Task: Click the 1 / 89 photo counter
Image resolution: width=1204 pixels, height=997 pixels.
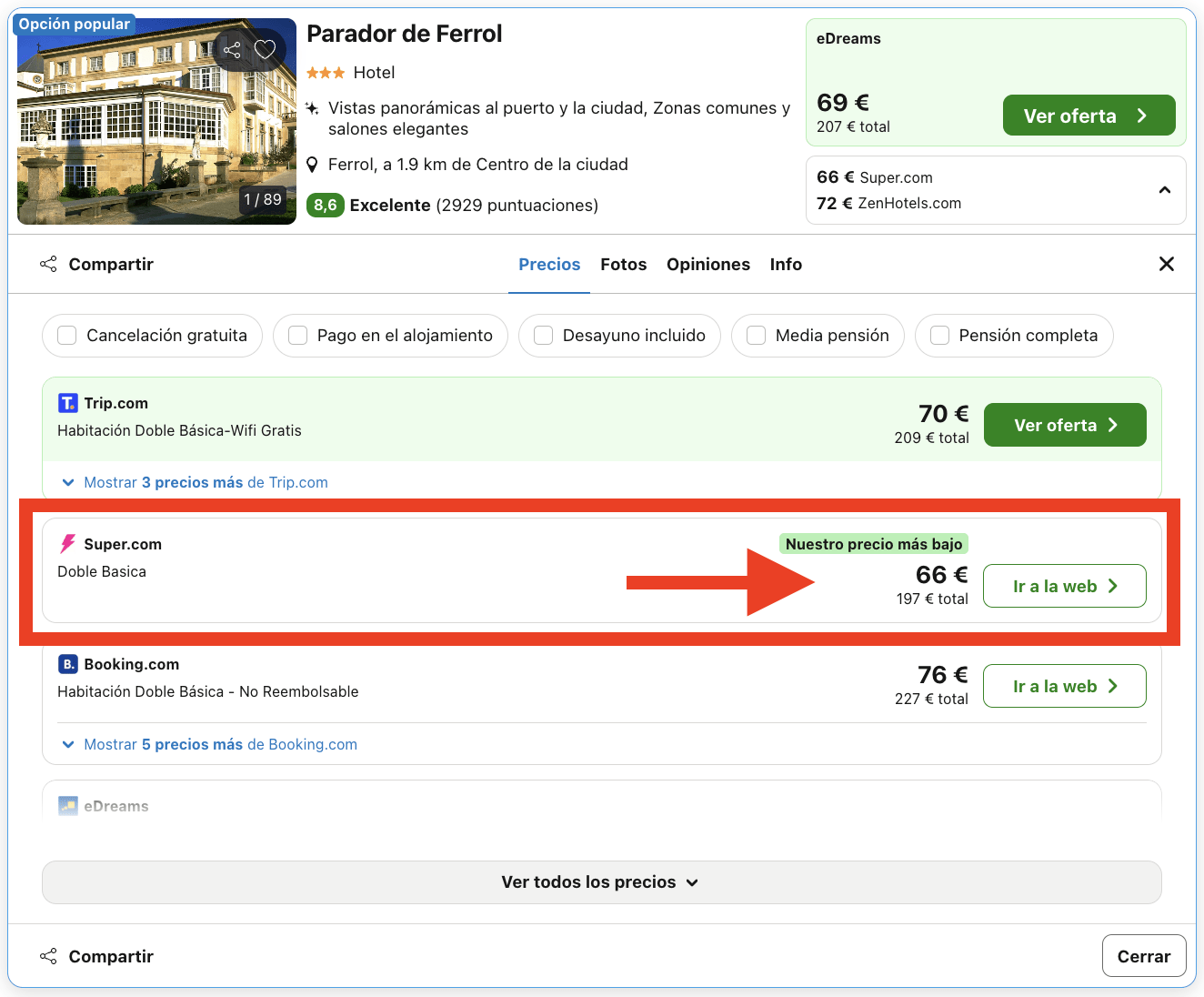Action: tap(263, 199)
